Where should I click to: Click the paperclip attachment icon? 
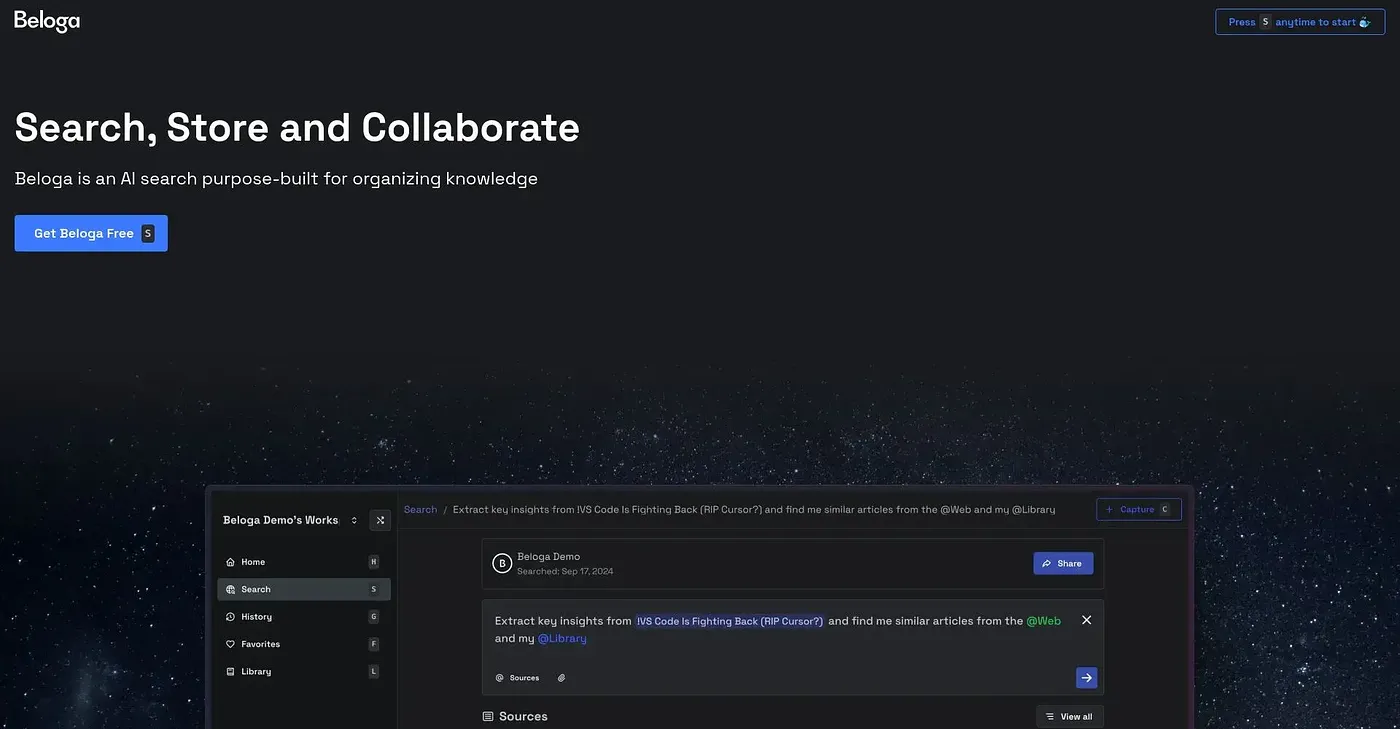point(562,678)
